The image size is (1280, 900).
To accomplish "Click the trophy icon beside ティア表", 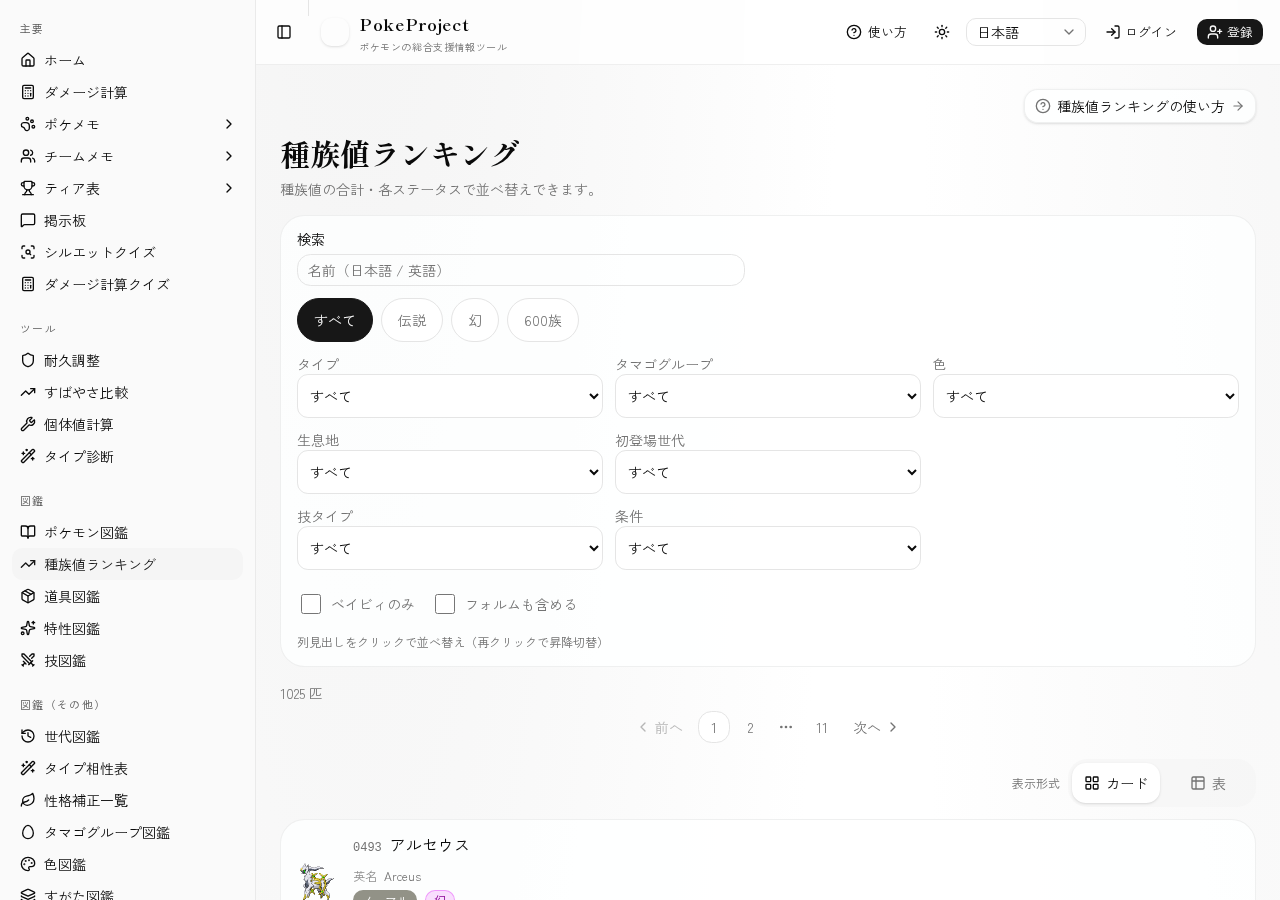I will click(28, 188).
